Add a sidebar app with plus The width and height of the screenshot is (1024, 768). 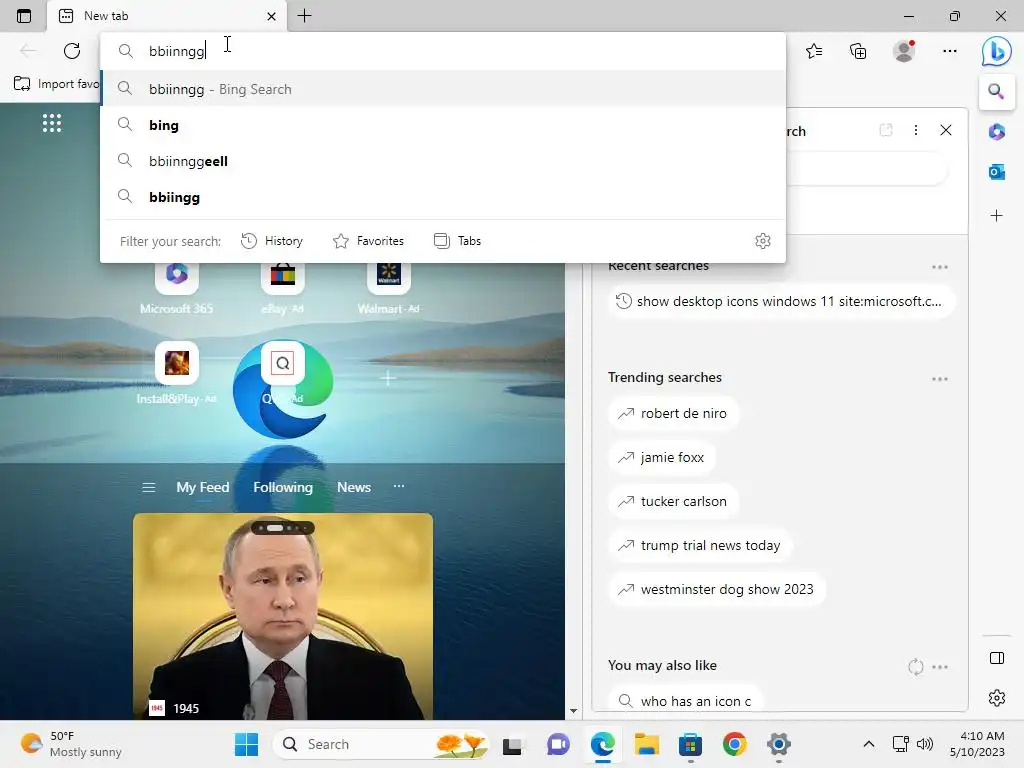(x=997, y=216)
